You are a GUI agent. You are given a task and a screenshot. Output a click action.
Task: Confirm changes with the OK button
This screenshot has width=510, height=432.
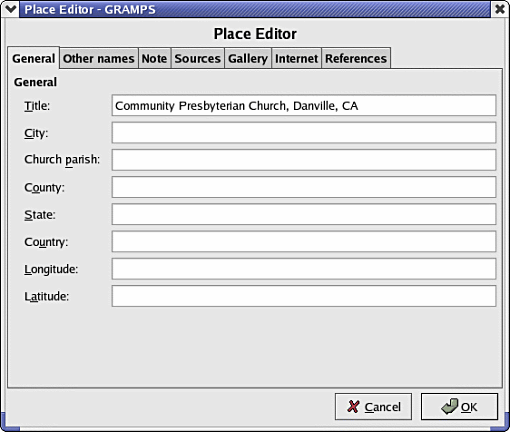[x=459, y=407]
